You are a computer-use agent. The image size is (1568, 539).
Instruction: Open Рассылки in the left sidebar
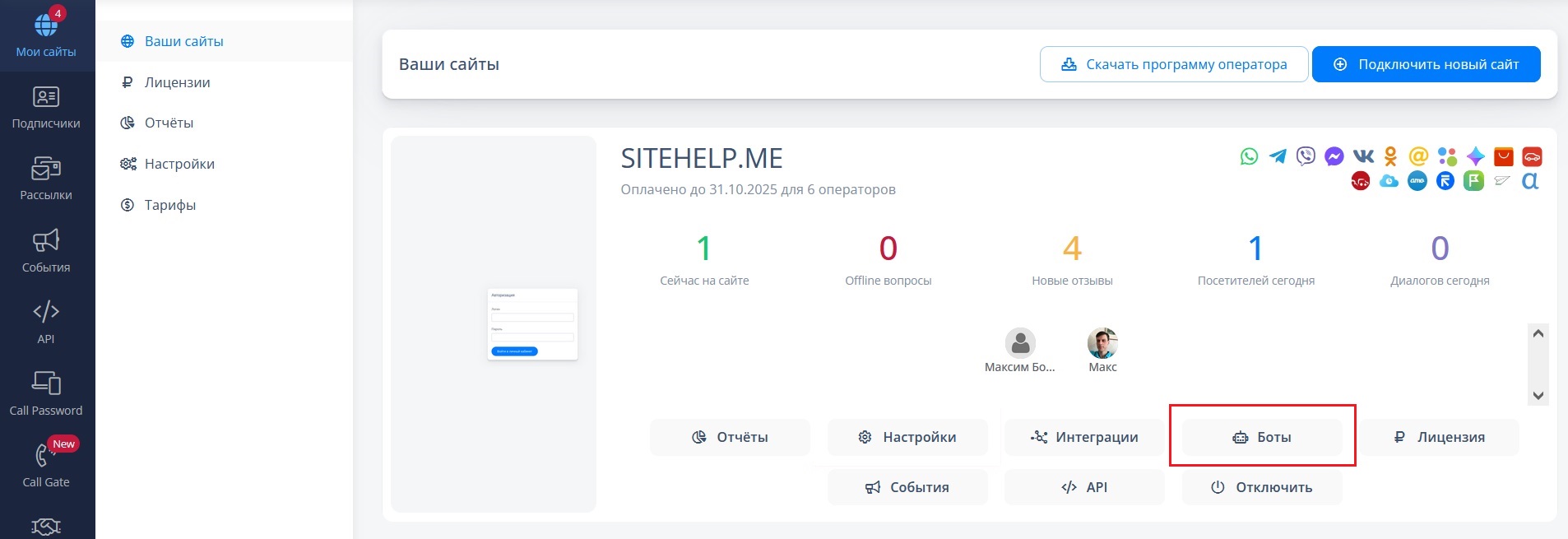pos(46,179)
